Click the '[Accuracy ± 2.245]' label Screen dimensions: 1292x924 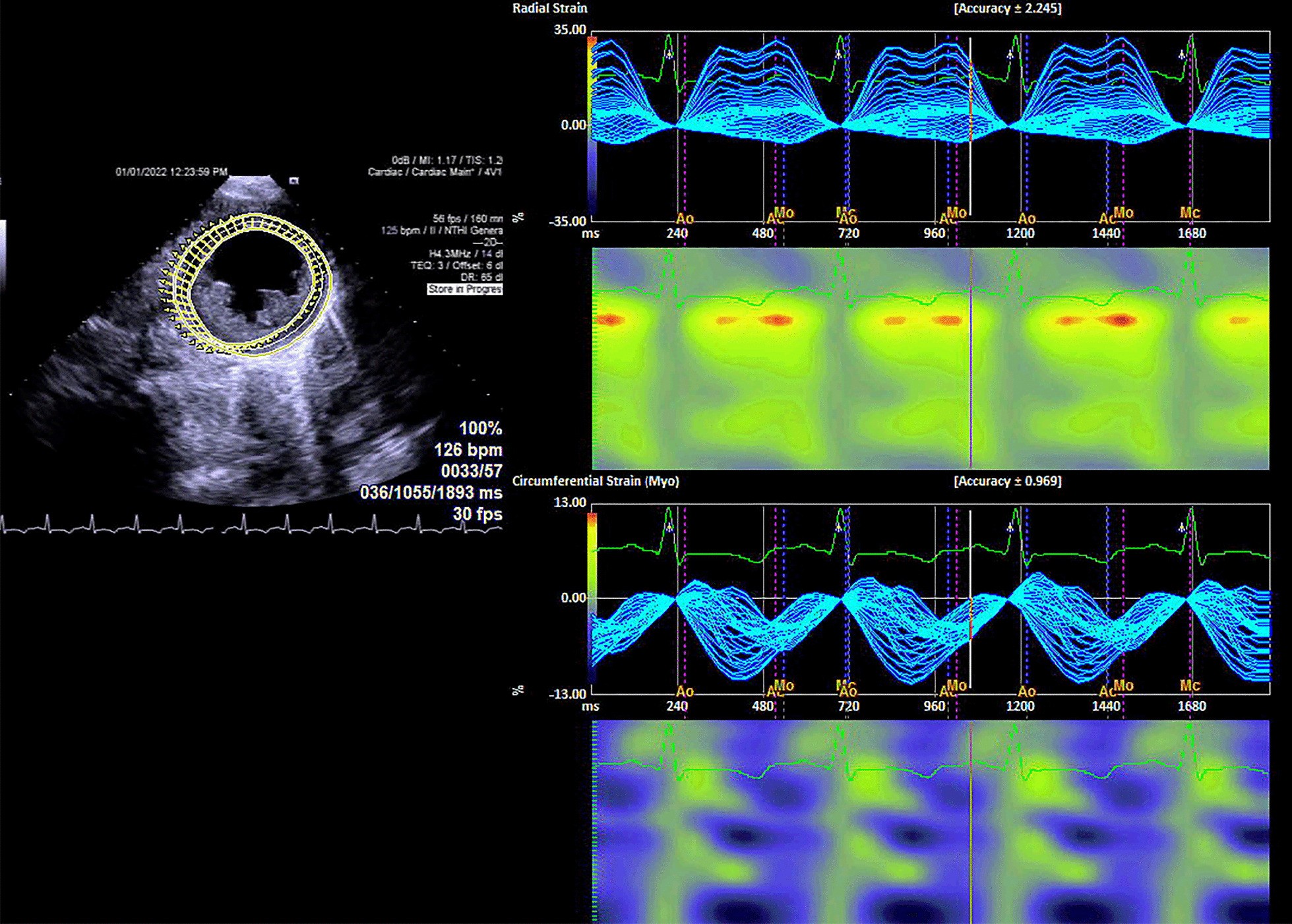[x=1007, y=9]
